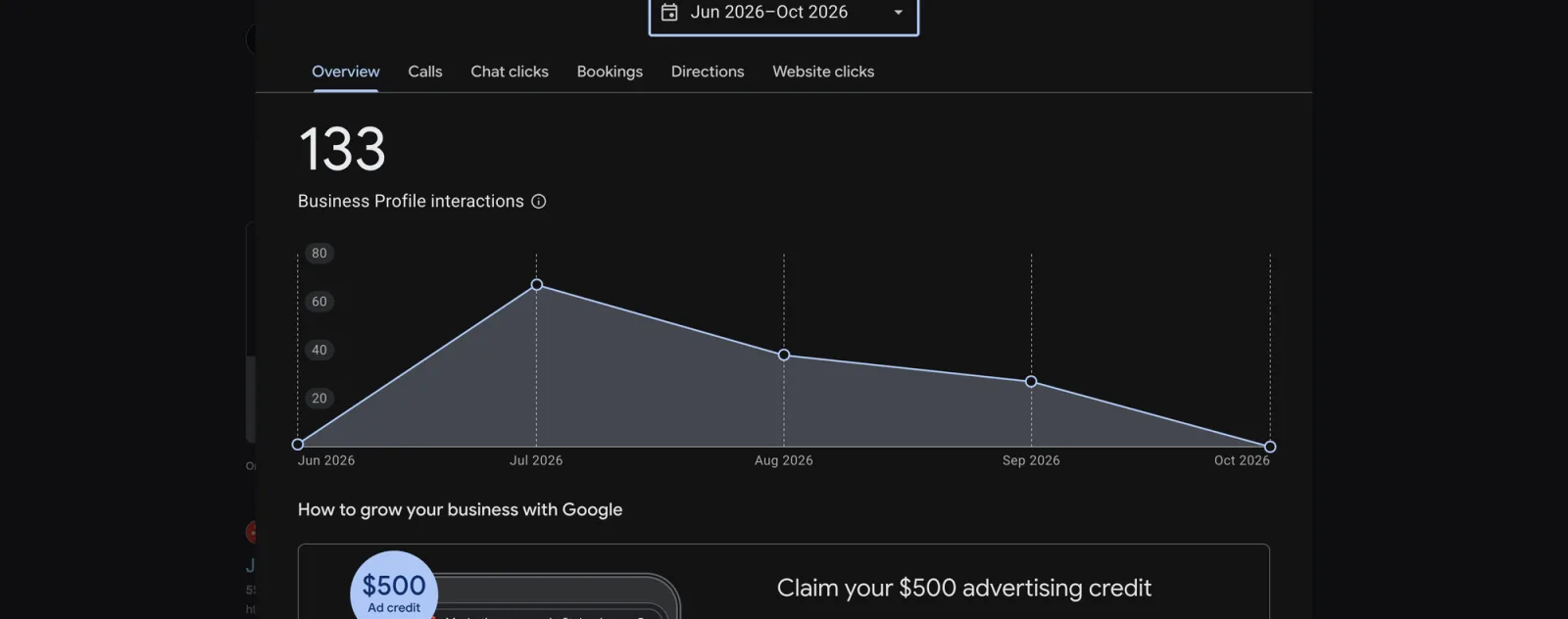Click the Jul 2026 axis label
The image size is (1568, 619).
click(x=536, y=460)
